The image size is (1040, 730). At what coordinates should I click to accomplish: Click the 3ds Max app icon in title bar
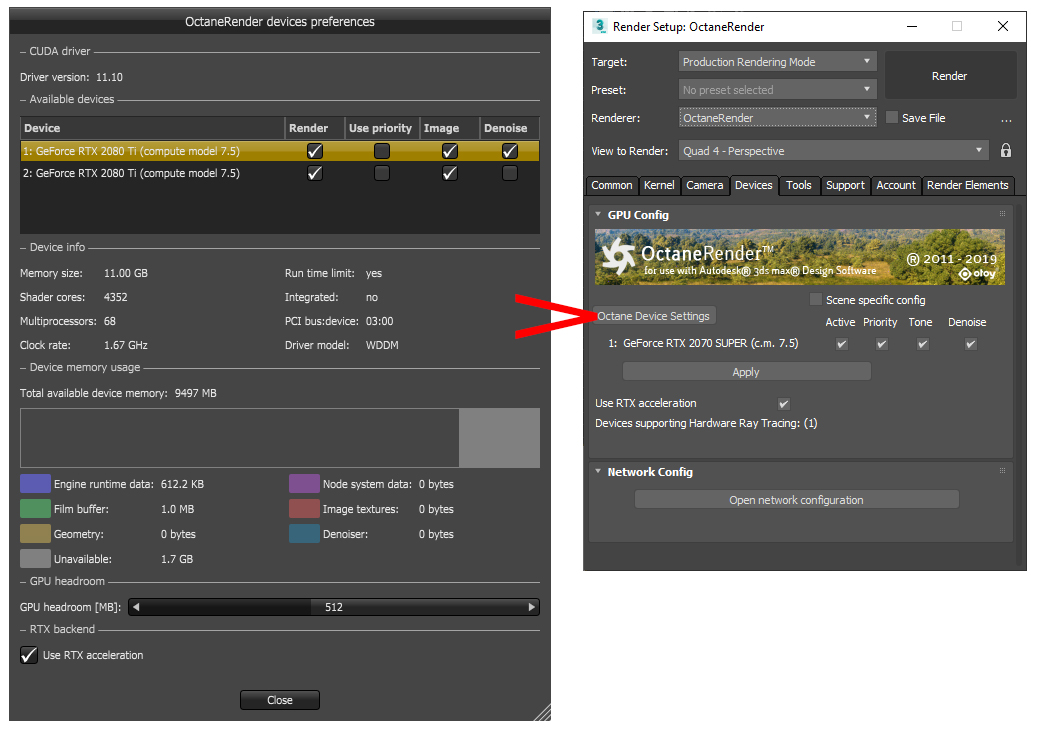pyautogui.click(x=600, y=26)
